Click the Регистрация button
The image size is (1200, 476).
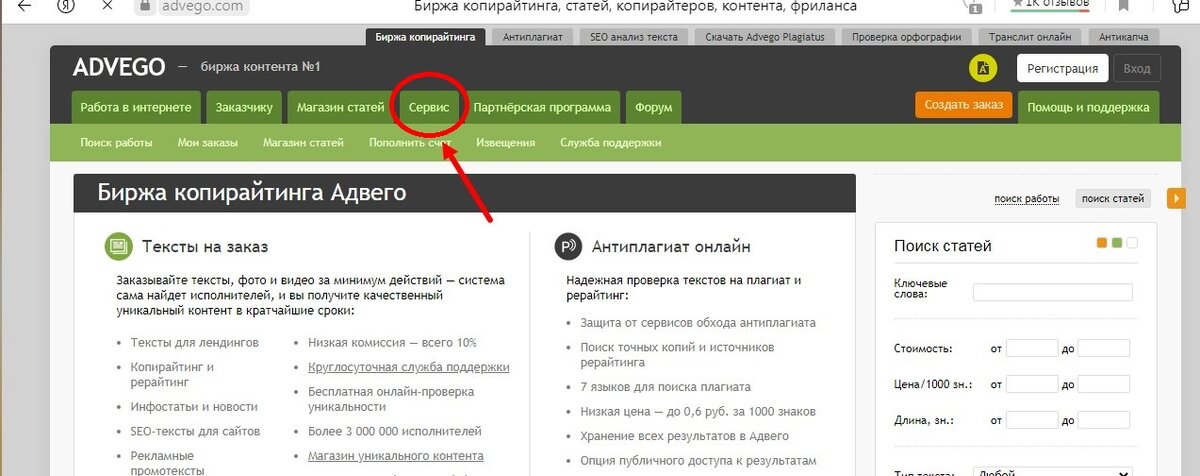(x=1063, y=68)
